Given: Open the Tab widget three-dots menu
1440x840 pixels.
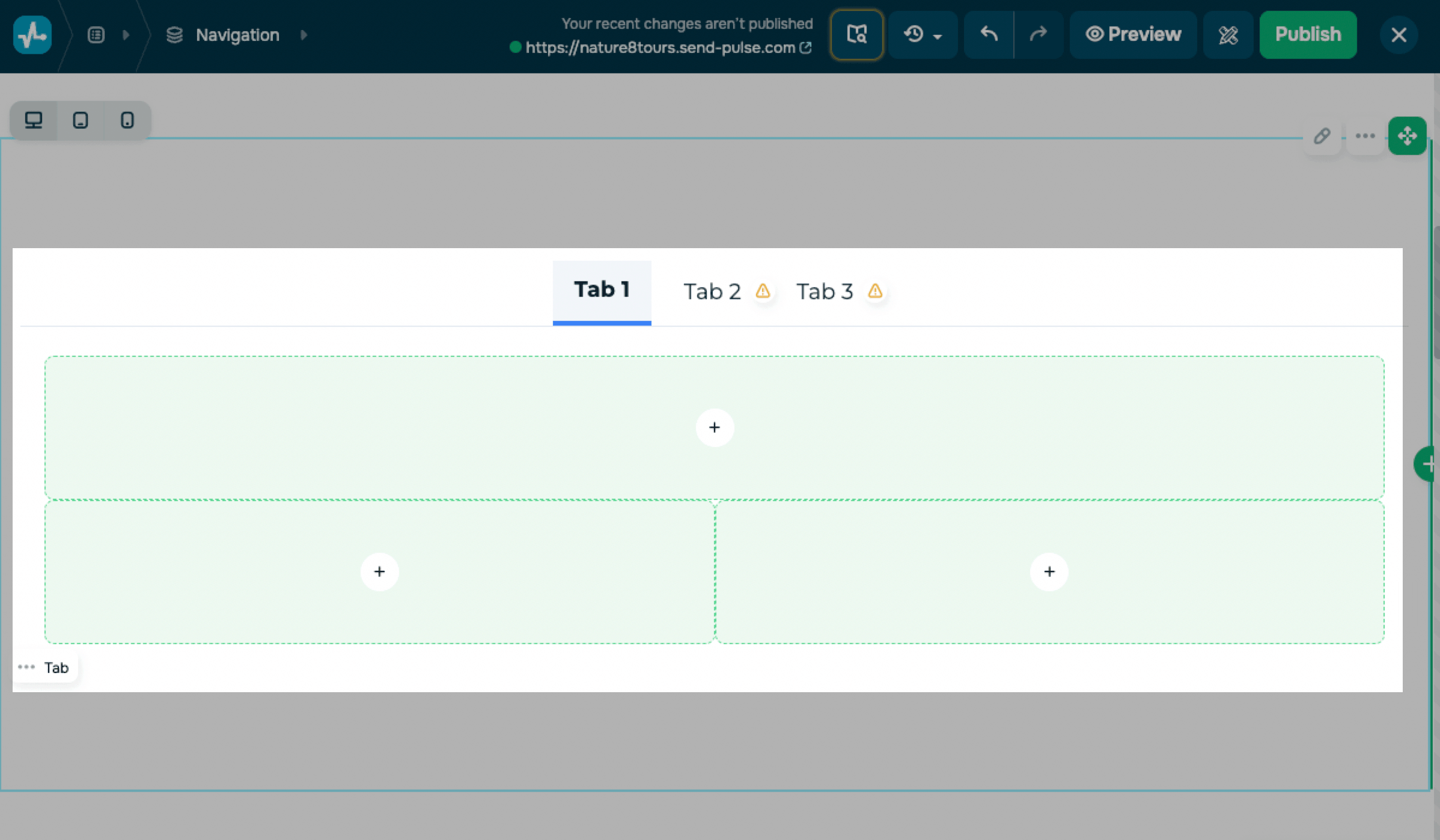Looking at the screenshot, I should tap(26, 667).
